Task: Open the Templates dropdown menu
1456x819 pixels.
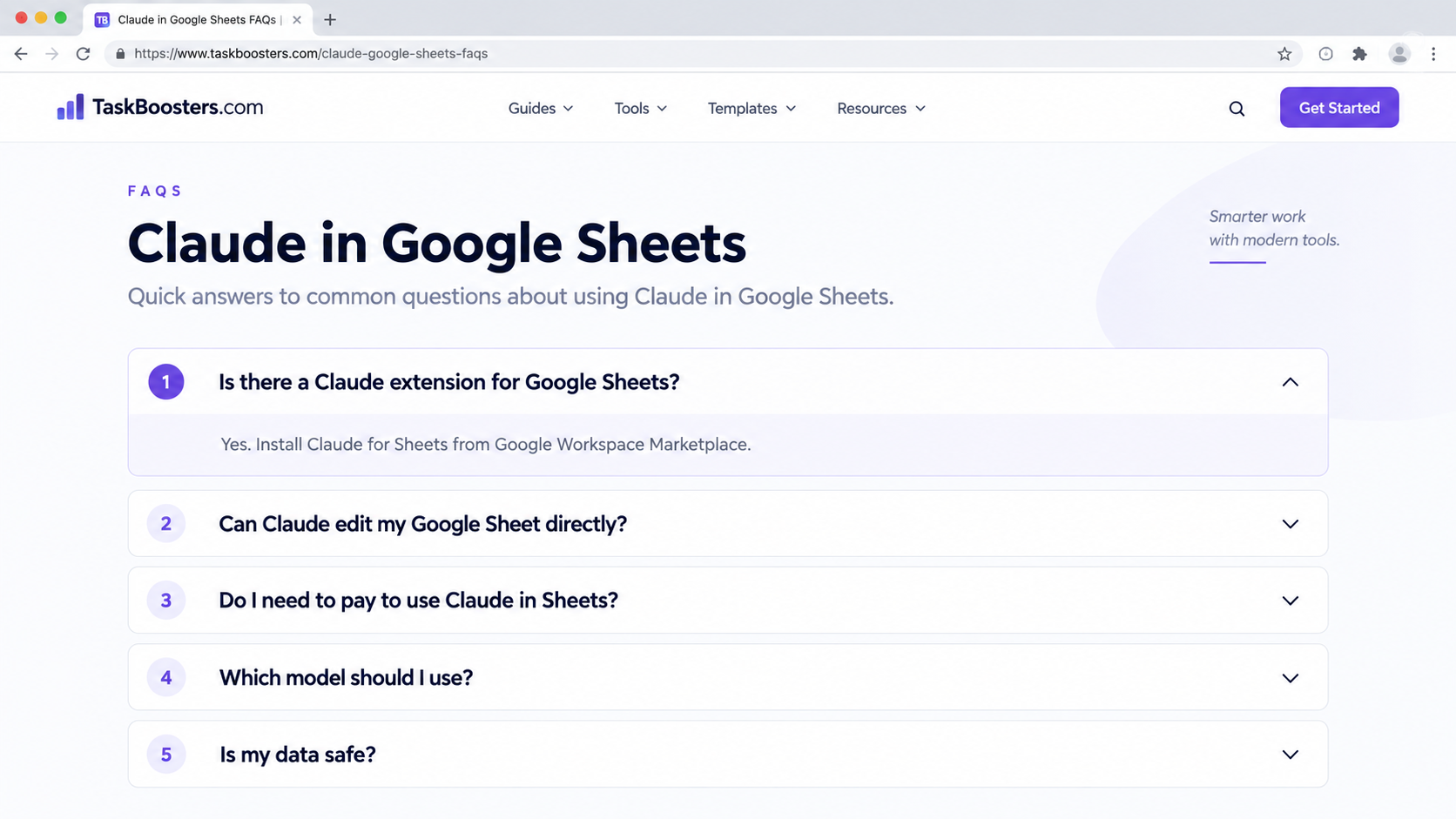Action: point(752,109)
